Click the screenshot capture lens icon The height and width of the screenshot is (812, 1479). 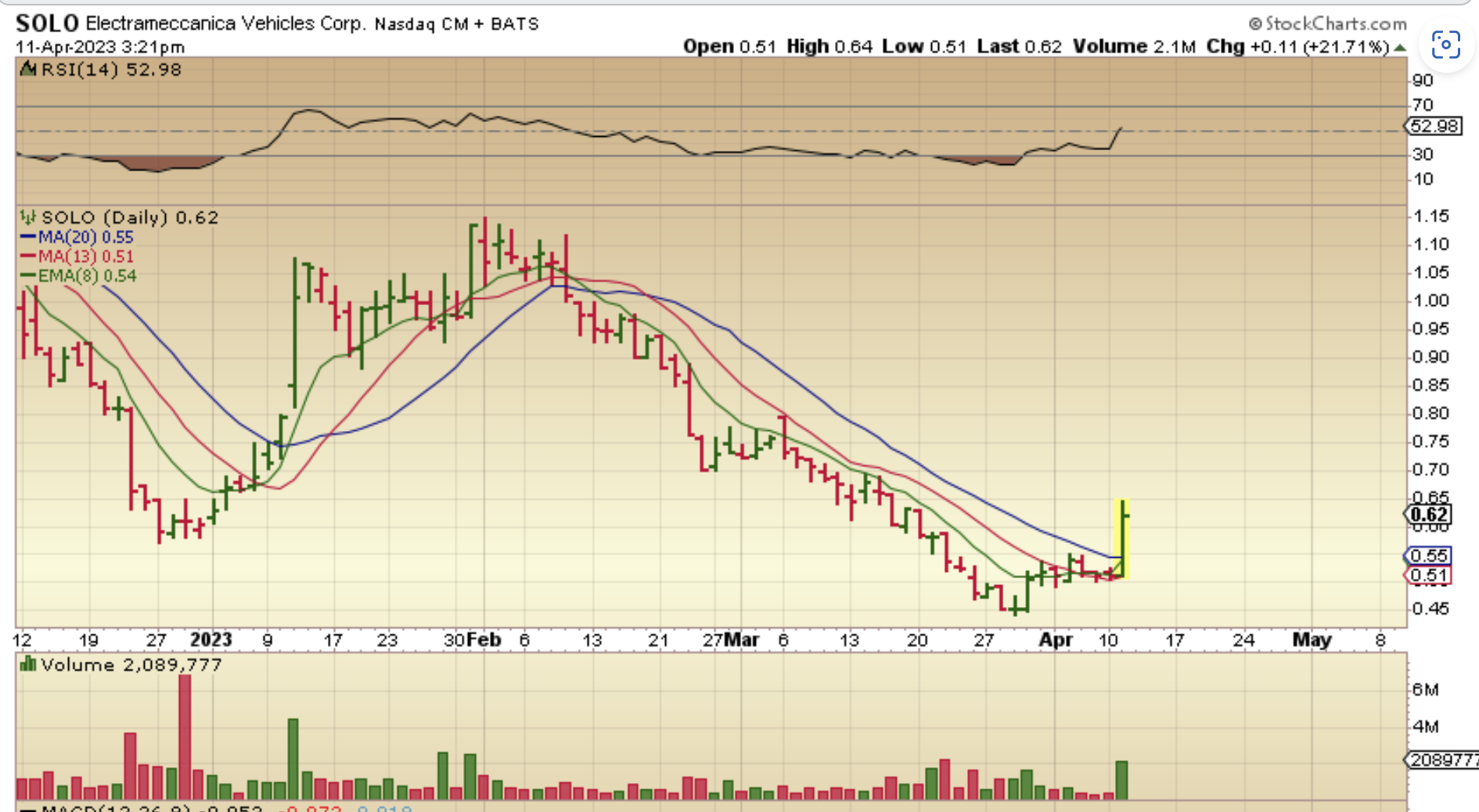(1445, 45)
